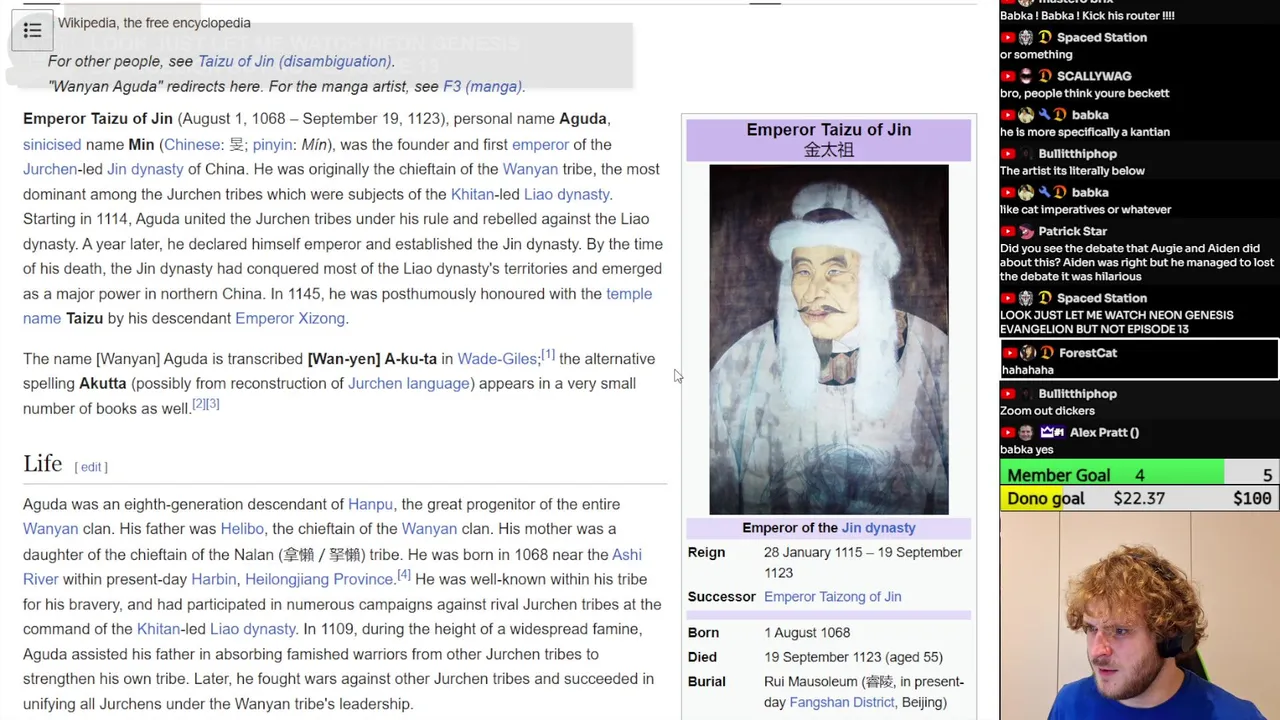The width and height of the screenshot is (1280, 720).
Task: Click 'Emperor Taizu of Jin' infobox title
Action: (x=829, y=130)
